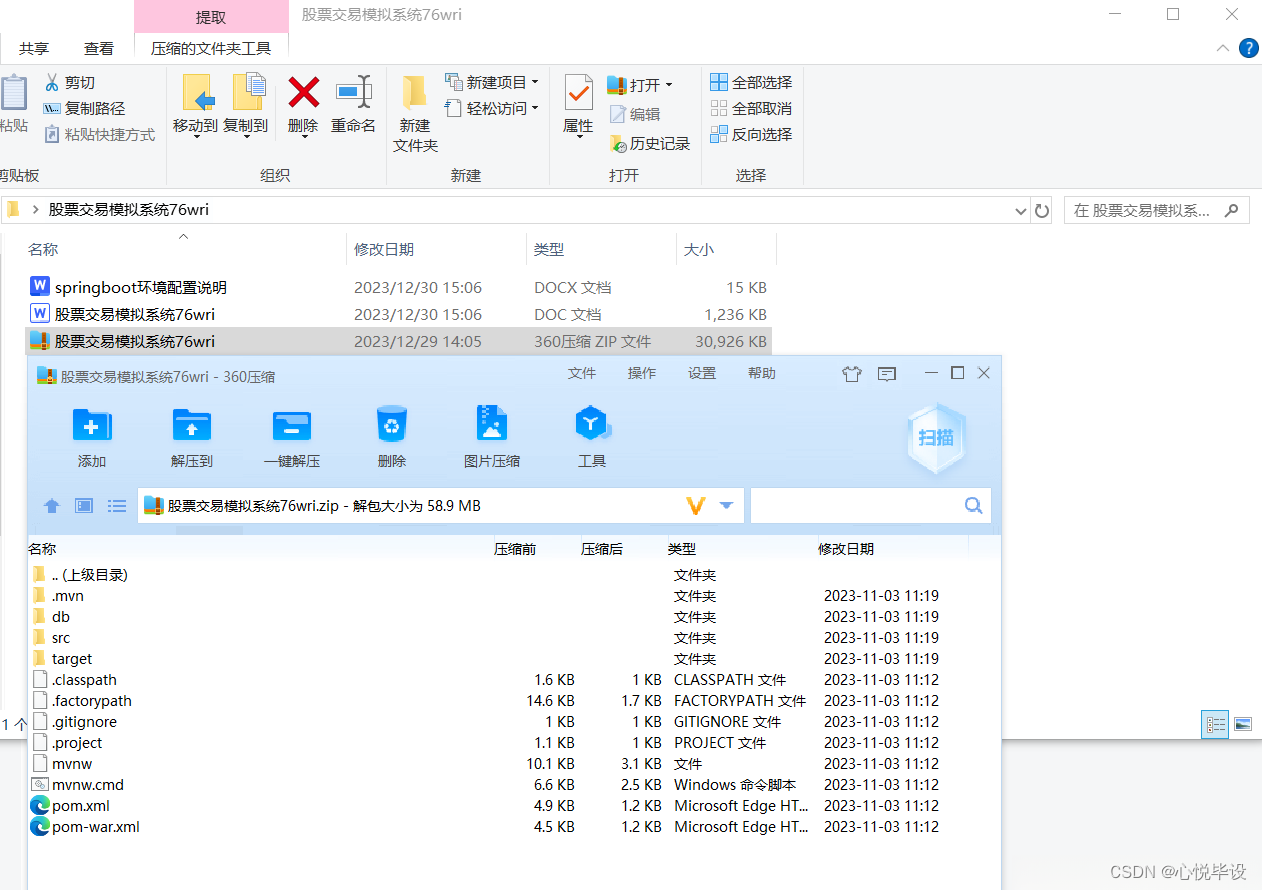The image size is (1262, 890).
Task: Select the 压缩的文件夹工具 tab
Action: pos(211,48)
